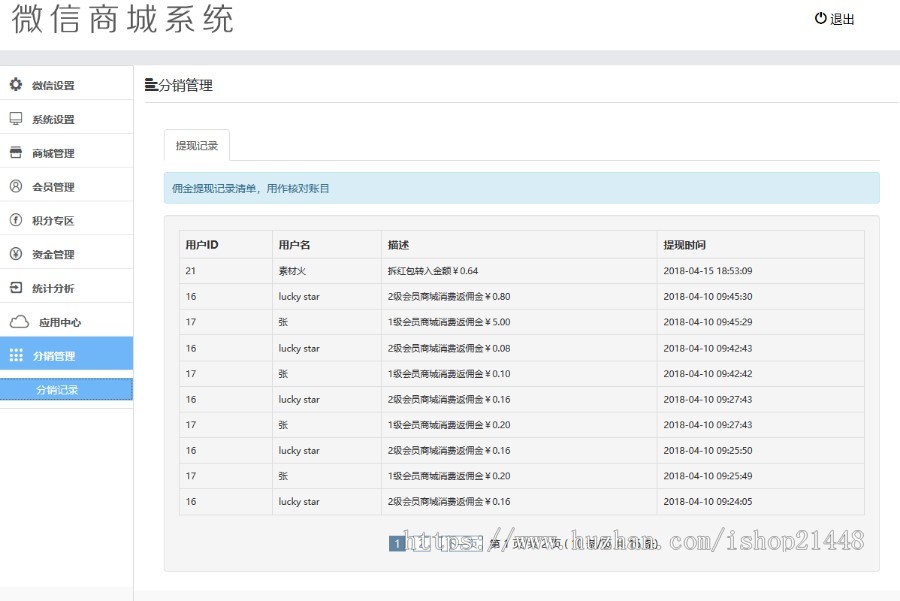Click the 商城管理 store icon

[14, 152]
